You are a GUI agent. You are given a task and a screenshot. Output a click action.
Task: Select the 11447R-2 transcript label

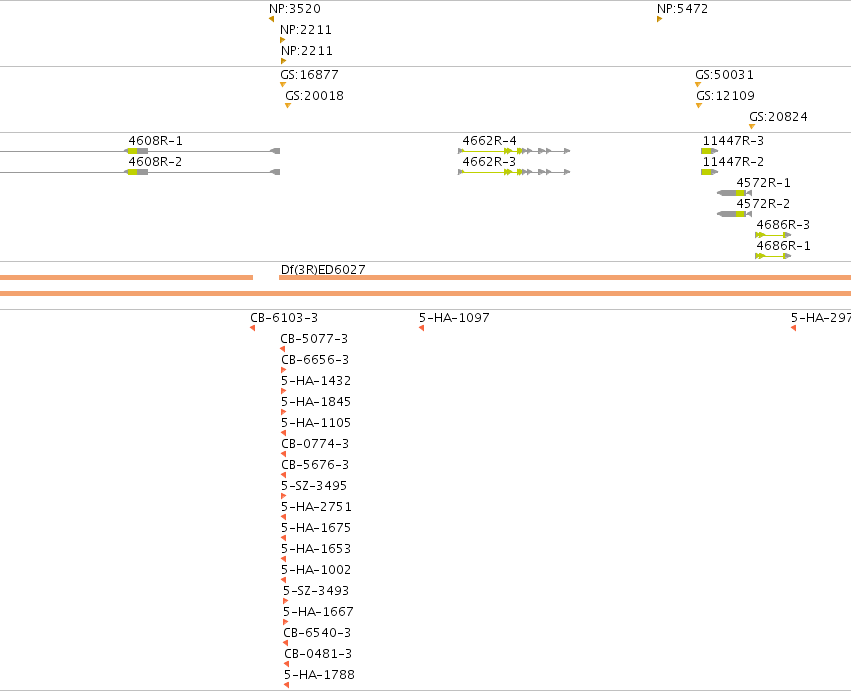733,162
